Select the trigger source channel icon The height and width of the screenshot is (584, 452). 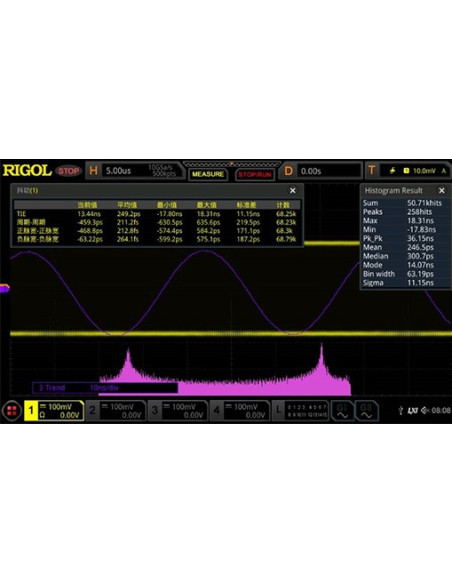pos(406,171)
